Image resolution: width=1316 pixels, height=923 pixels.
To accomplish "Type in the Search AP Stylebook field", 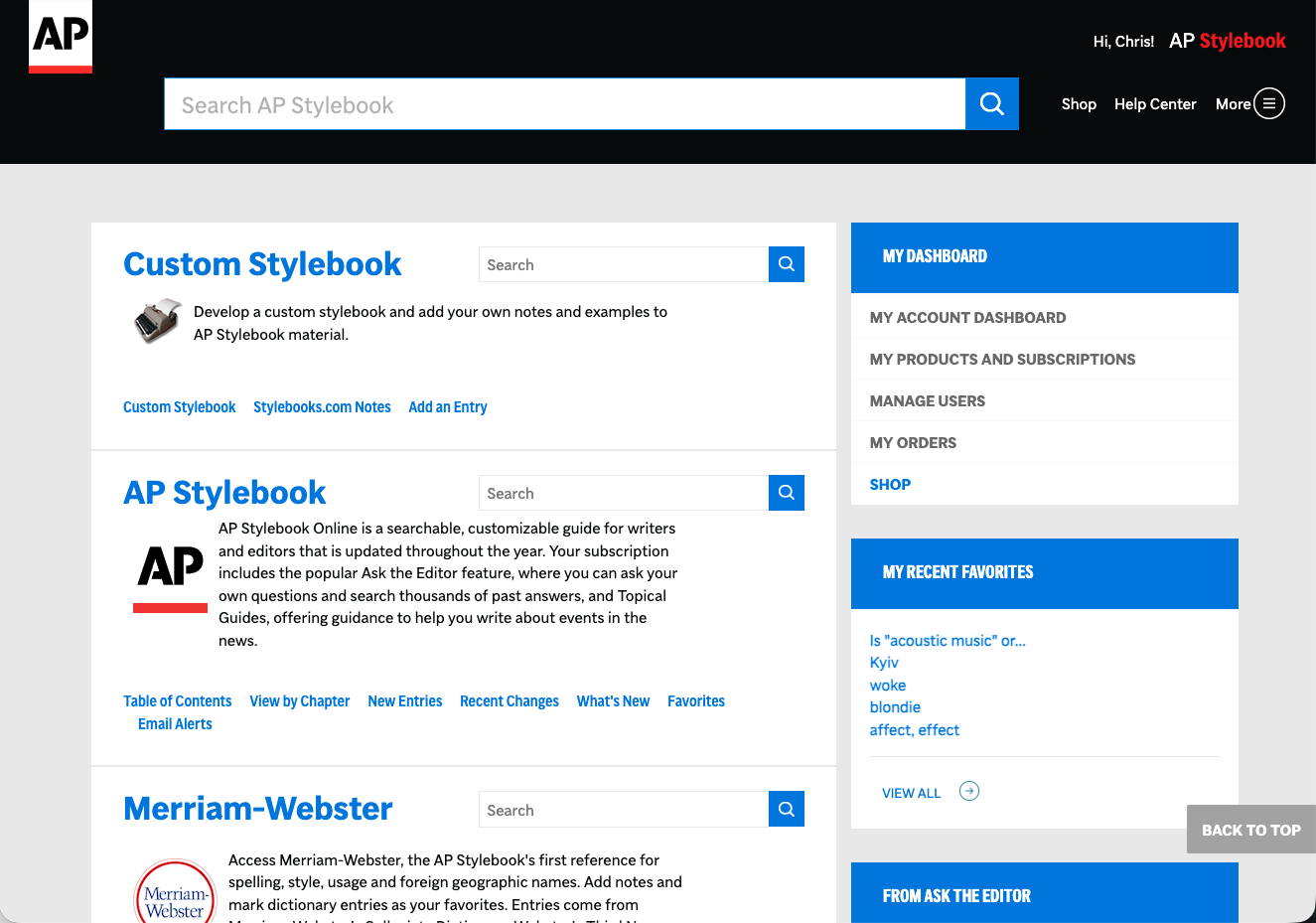I will pyautogui.click(x=564, y=104).
